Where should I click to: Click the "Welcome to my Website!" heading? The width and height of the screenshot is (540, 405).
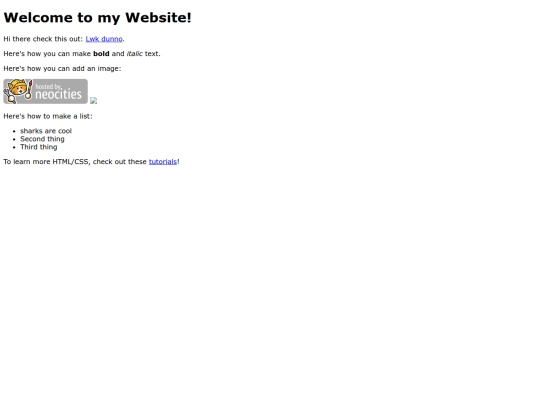[x=97, y=18]
